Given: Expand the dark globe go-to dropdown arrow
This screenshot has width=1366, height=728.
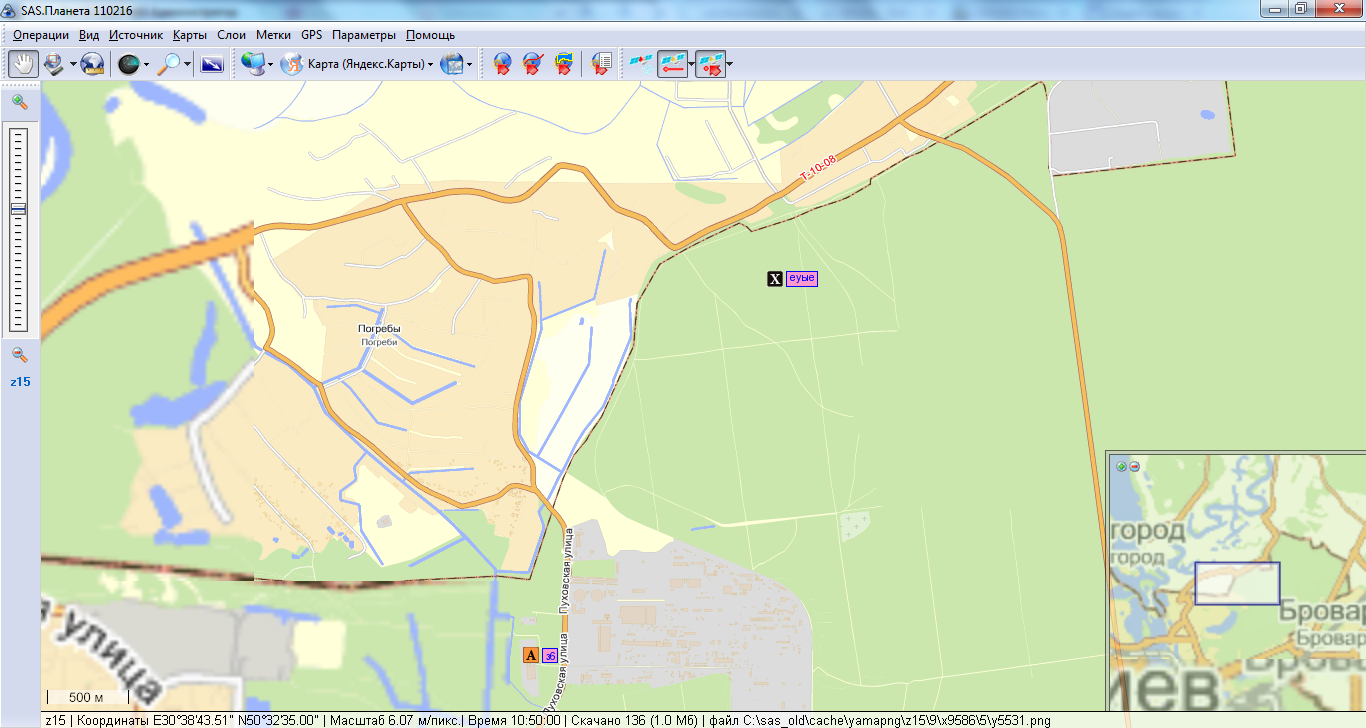Looking at the screenshot, I should click(147, 65).
